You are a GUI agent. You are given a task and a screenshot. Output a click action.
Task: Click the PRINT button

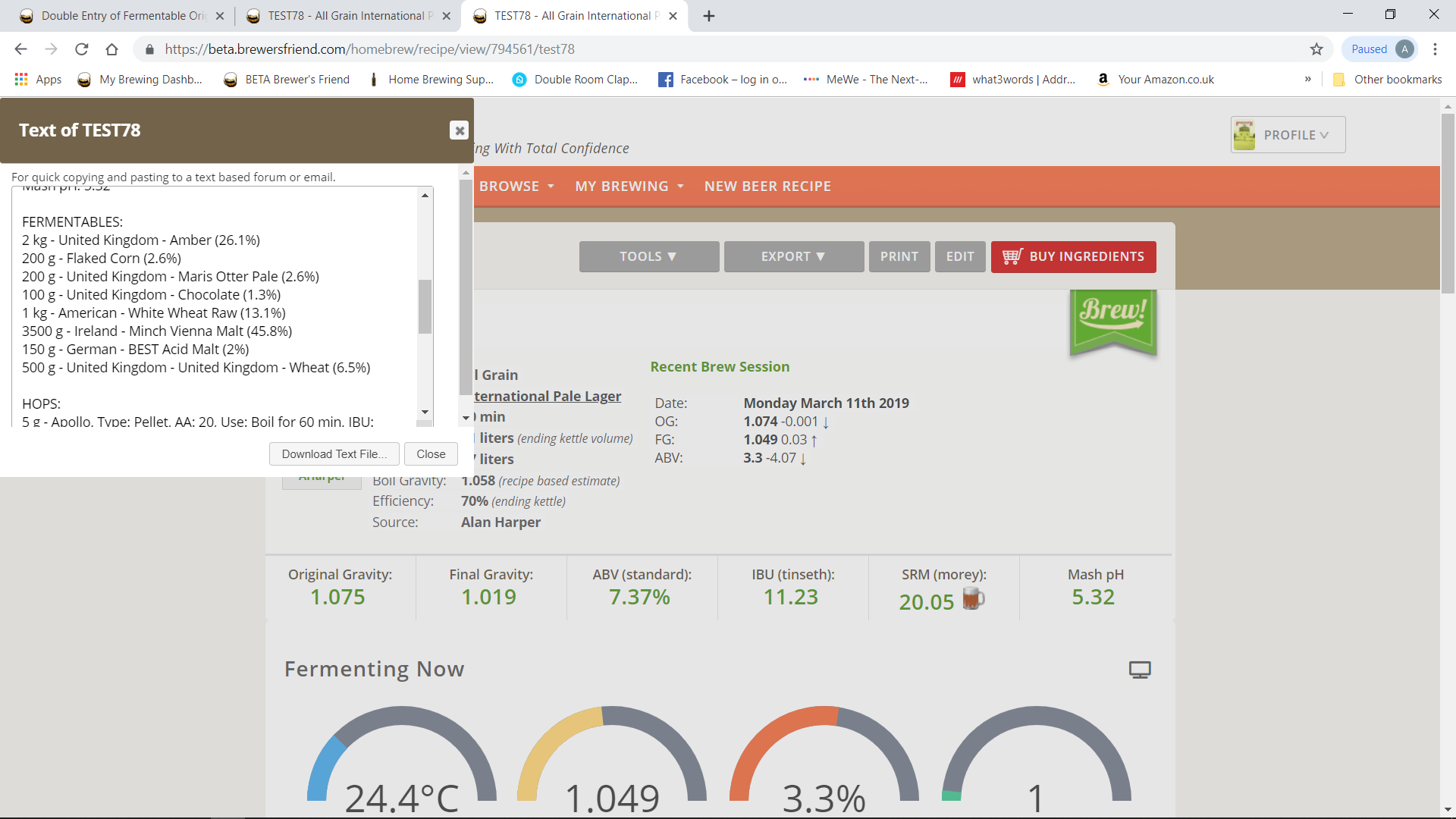[899, 256]
